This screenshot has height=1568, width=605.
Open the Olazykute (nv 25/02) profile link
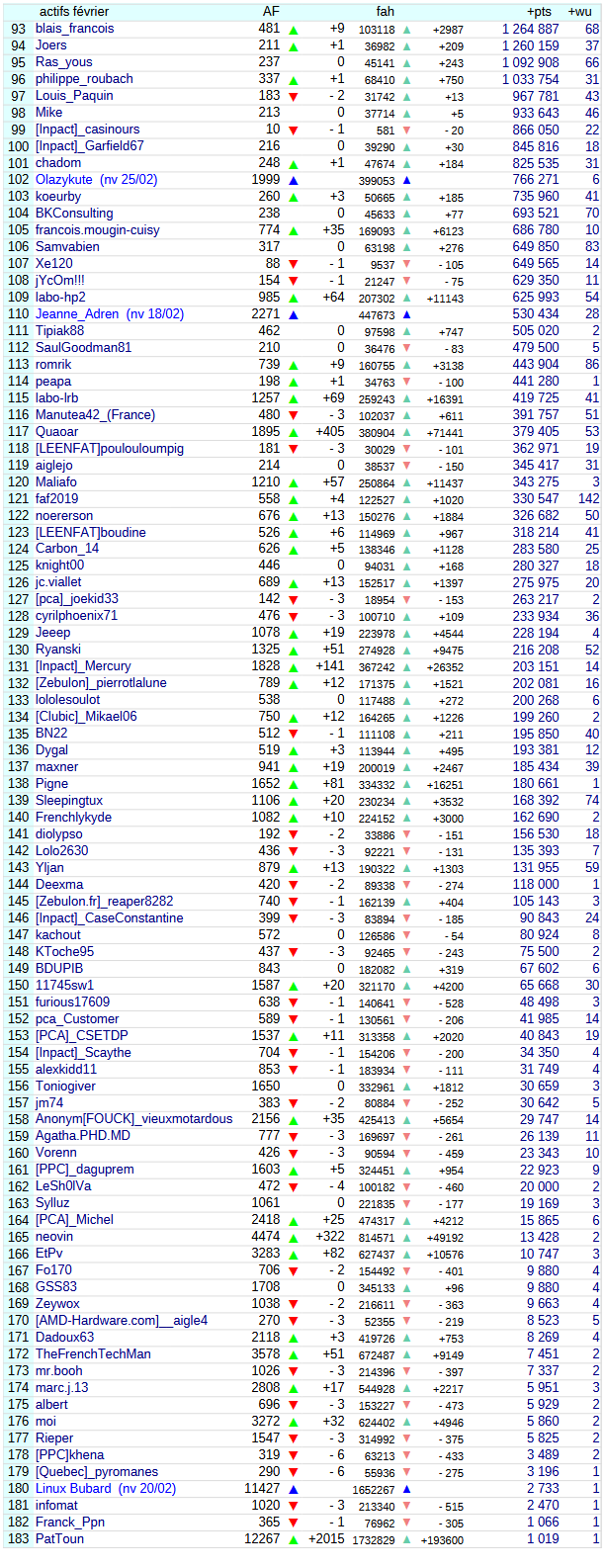[x=96, y=180]
